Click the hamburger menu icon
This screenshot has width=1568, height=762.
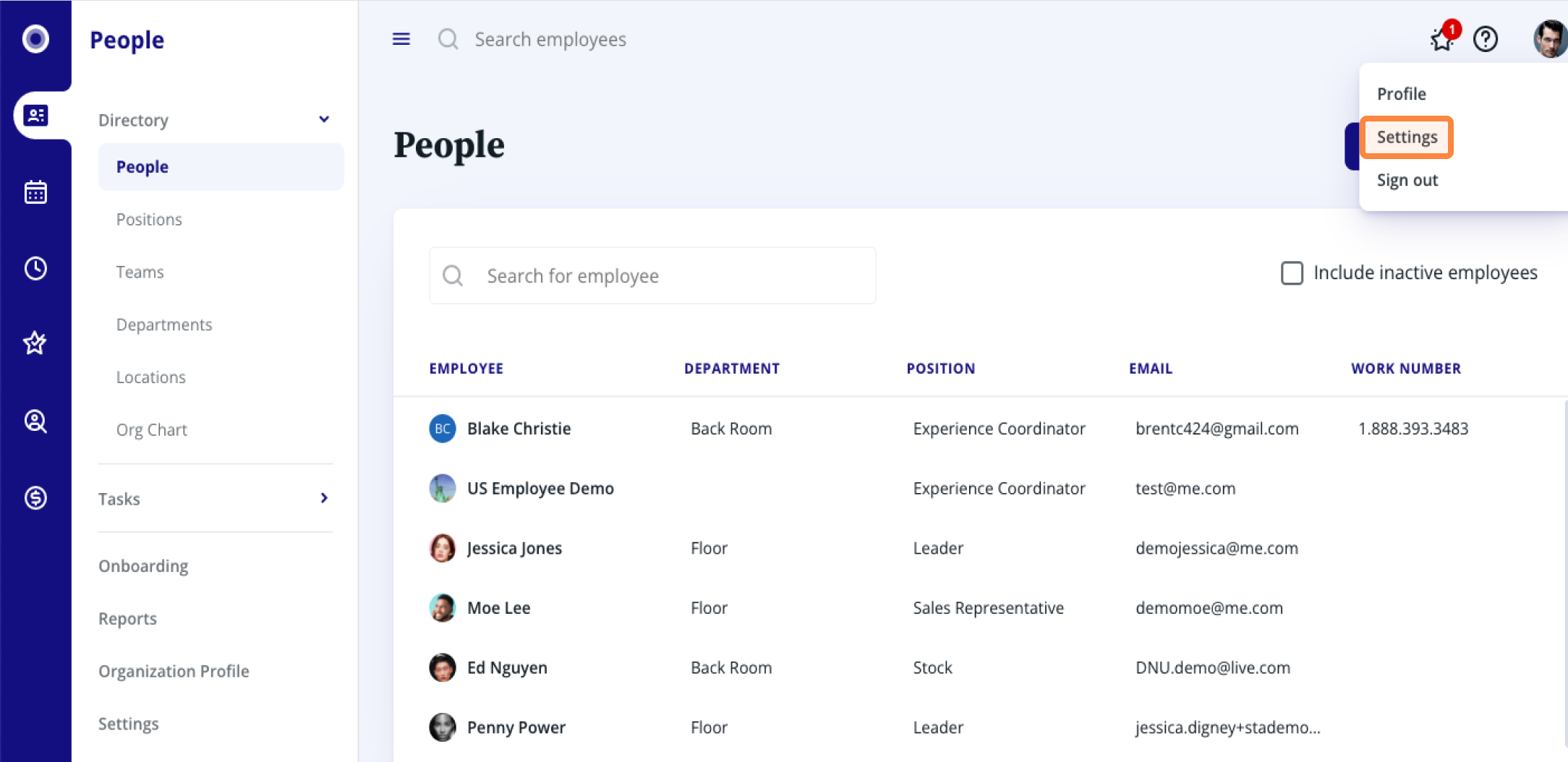pos(401,39)
